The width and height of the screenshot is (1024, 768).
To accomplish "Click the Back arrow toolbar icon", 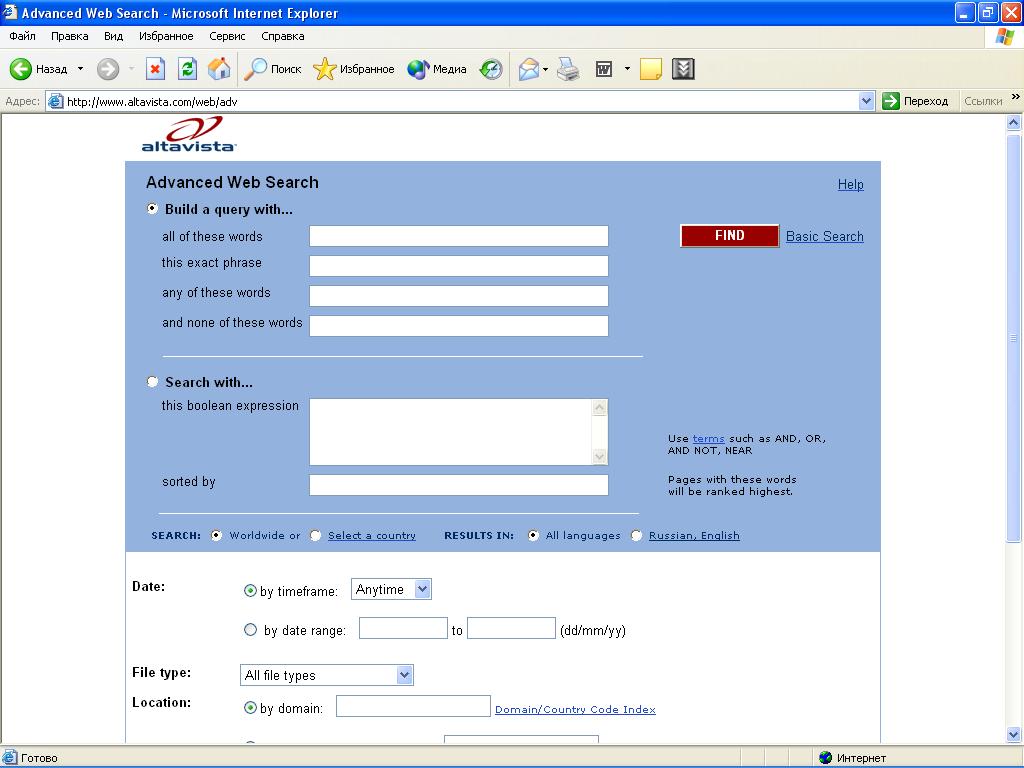I will click(20, 69).
